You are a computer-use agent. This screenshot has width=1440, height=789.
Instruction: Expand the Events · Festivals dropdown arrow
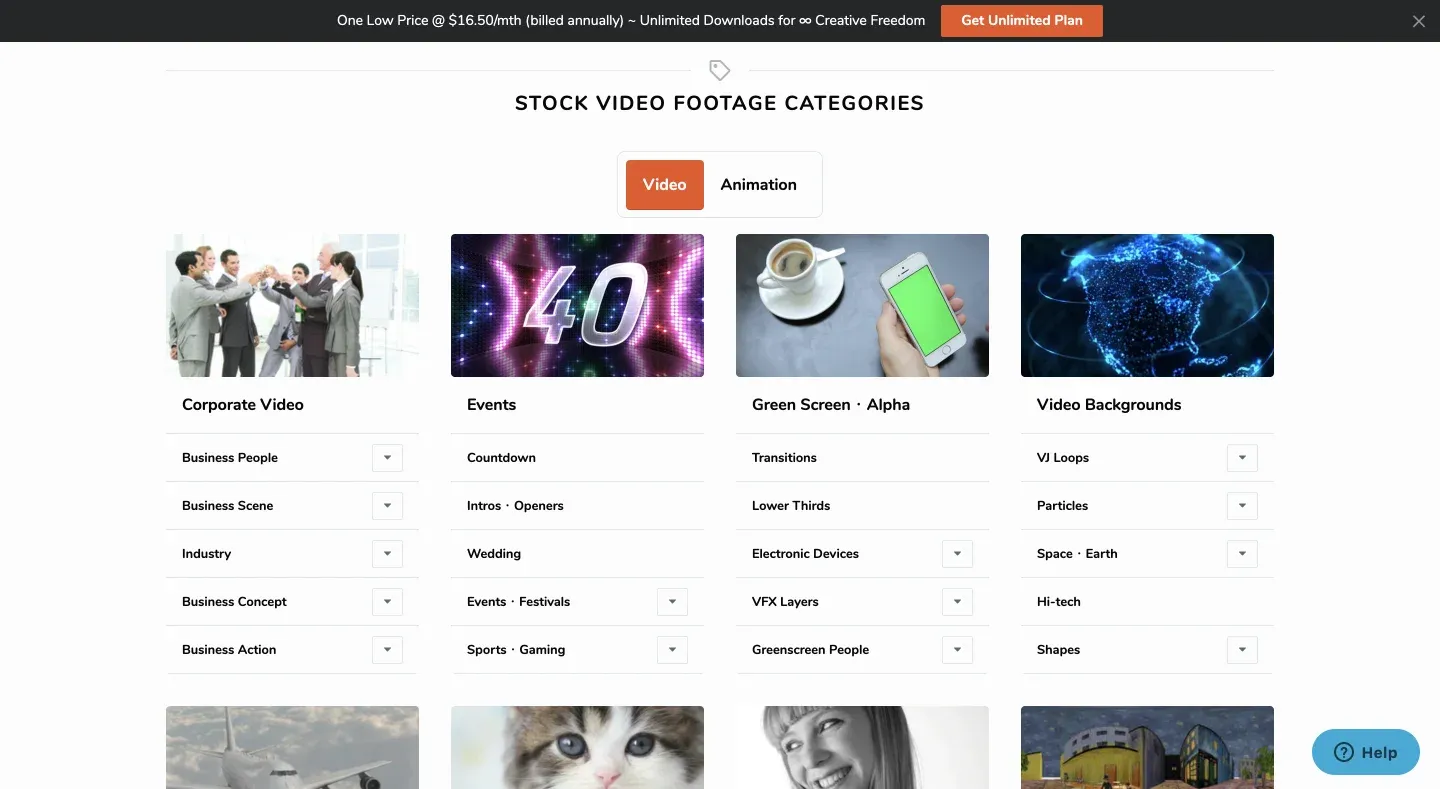pyautogui.click(x=672, y=602)
